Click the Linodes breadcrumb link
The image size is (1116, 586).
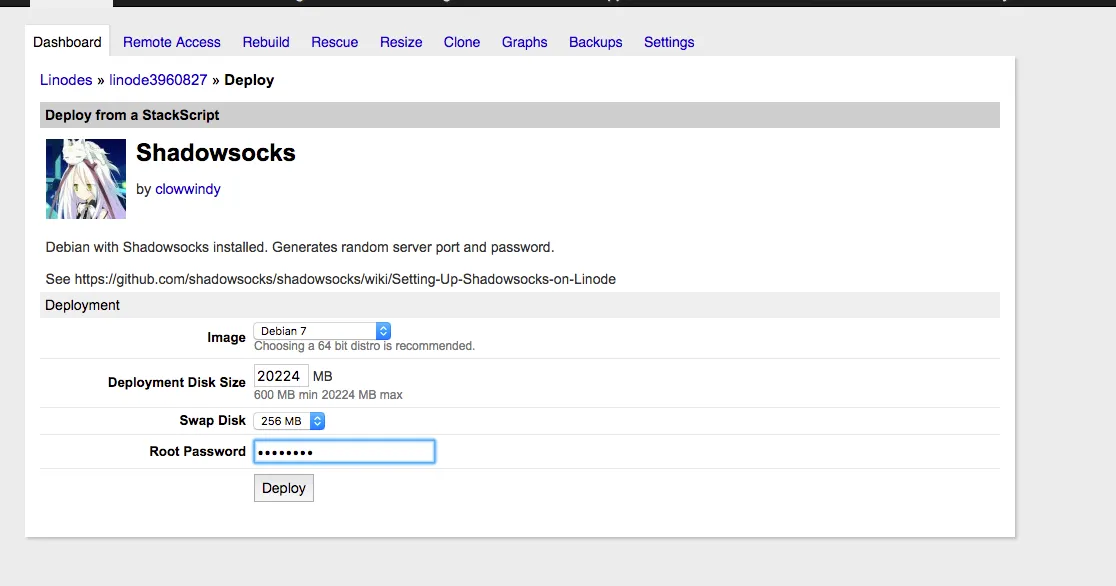click(66, 80)
